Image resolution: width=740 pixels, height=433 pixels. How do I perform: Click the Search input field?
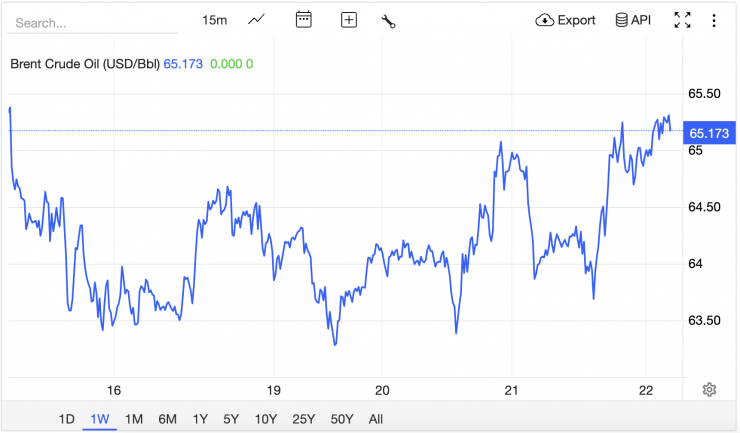90,21
